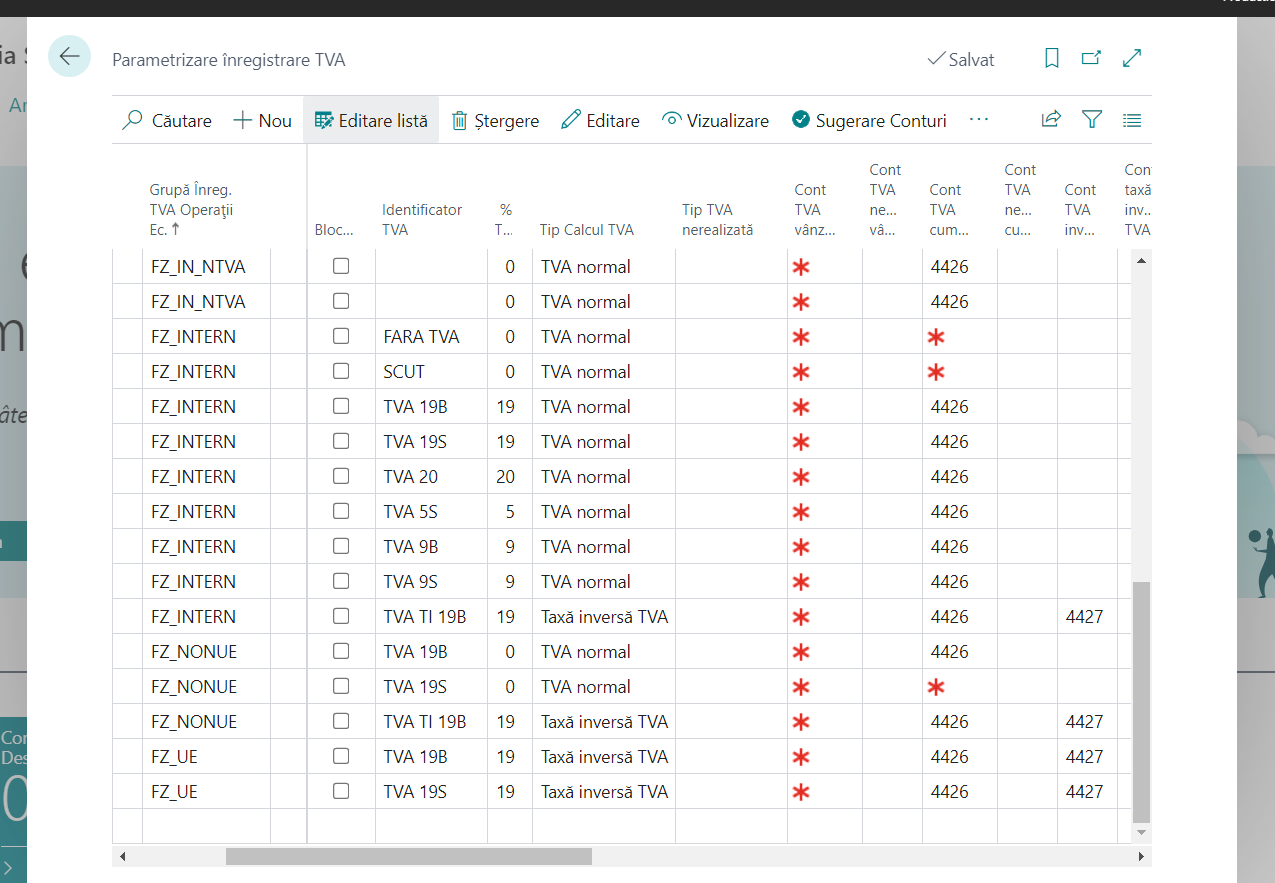Open page in a new window icon
This screenshot has width=1275, height=883.
point(1091,58)
